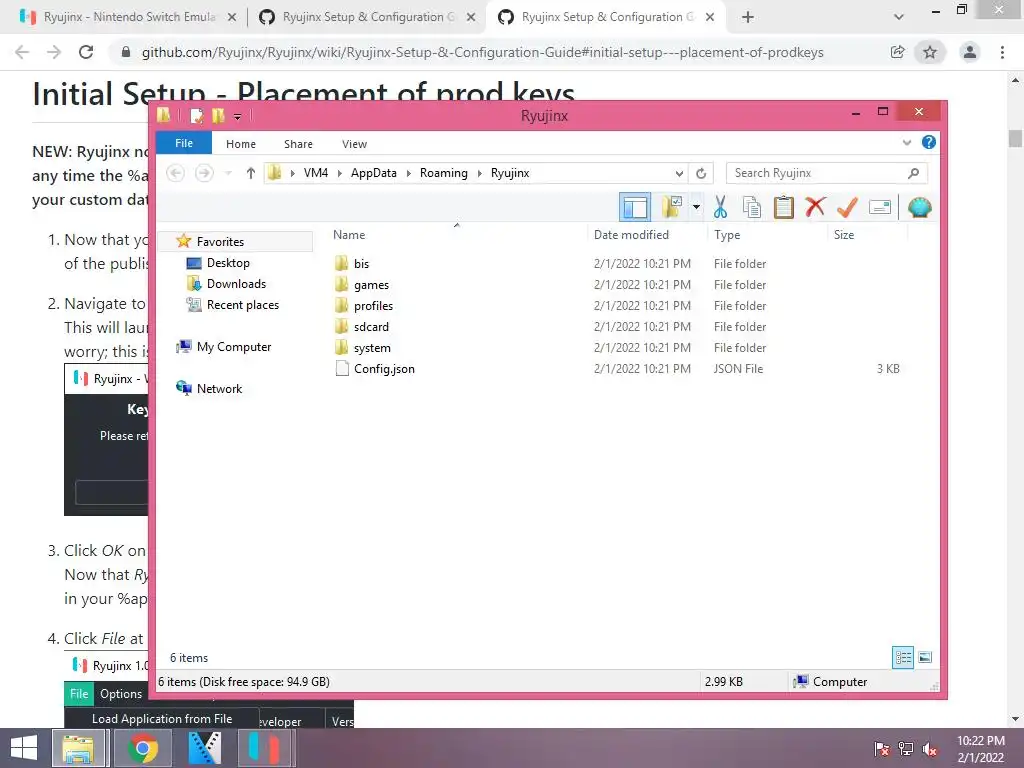Viewport: 1024px width, 768px height.
Task: Click the Copy toolbar icon
Action: pos(752,208)
